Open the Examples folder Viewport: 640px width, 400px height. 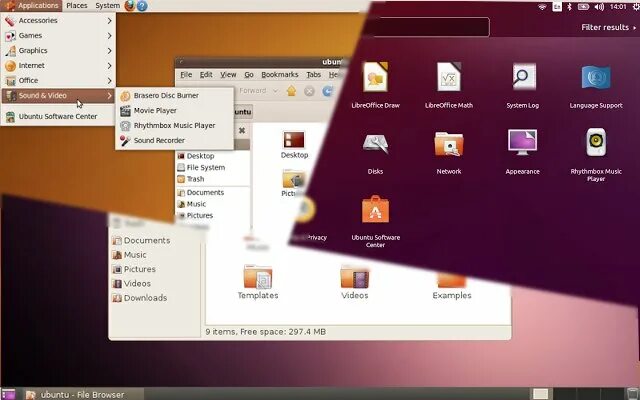452,288
